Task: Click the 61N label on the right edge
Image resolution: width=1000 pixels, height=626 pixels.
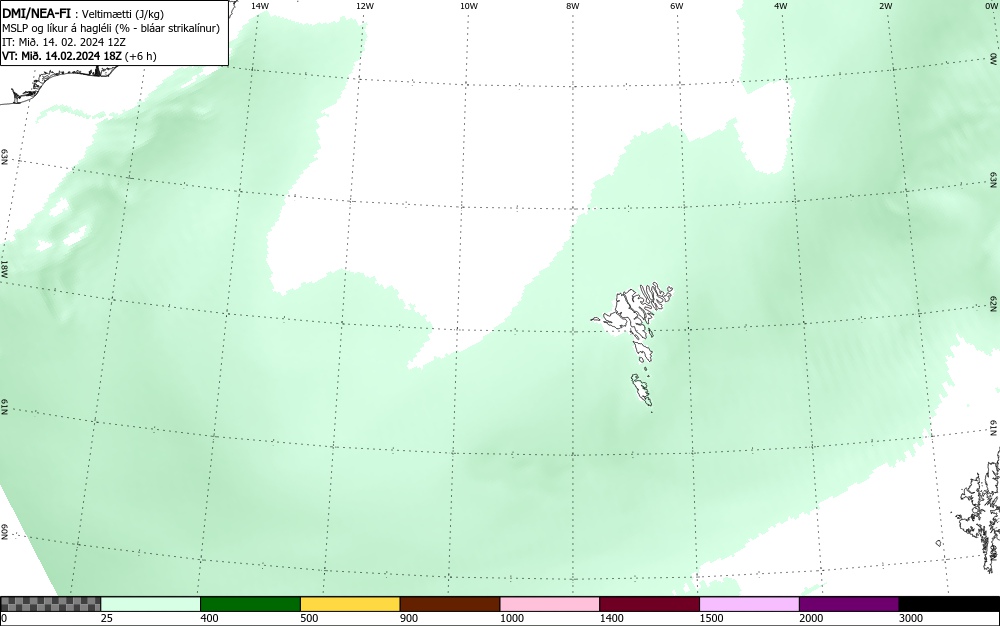Action: [994, 428]
